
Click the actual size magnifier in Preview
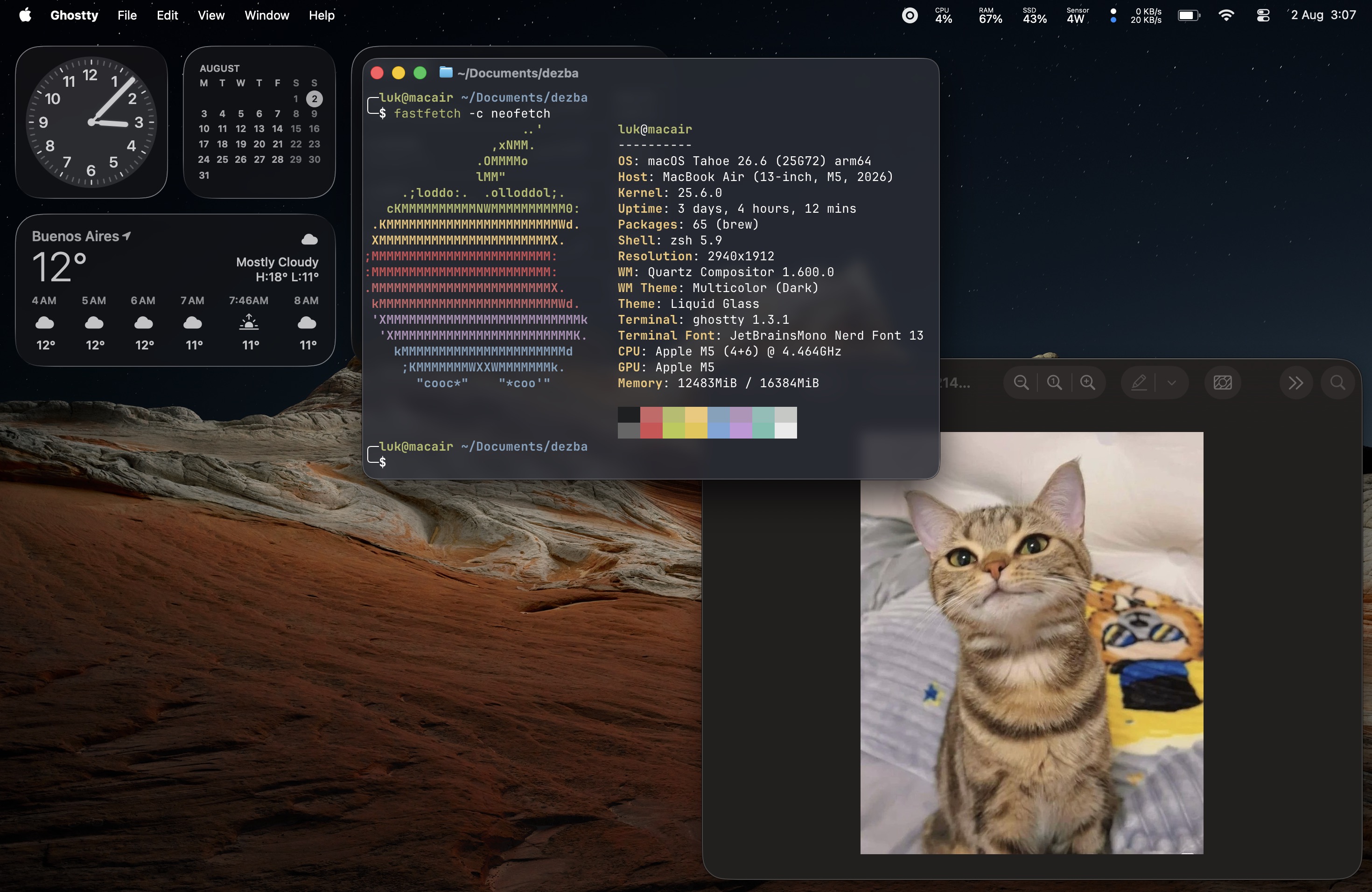[1054, 383]
